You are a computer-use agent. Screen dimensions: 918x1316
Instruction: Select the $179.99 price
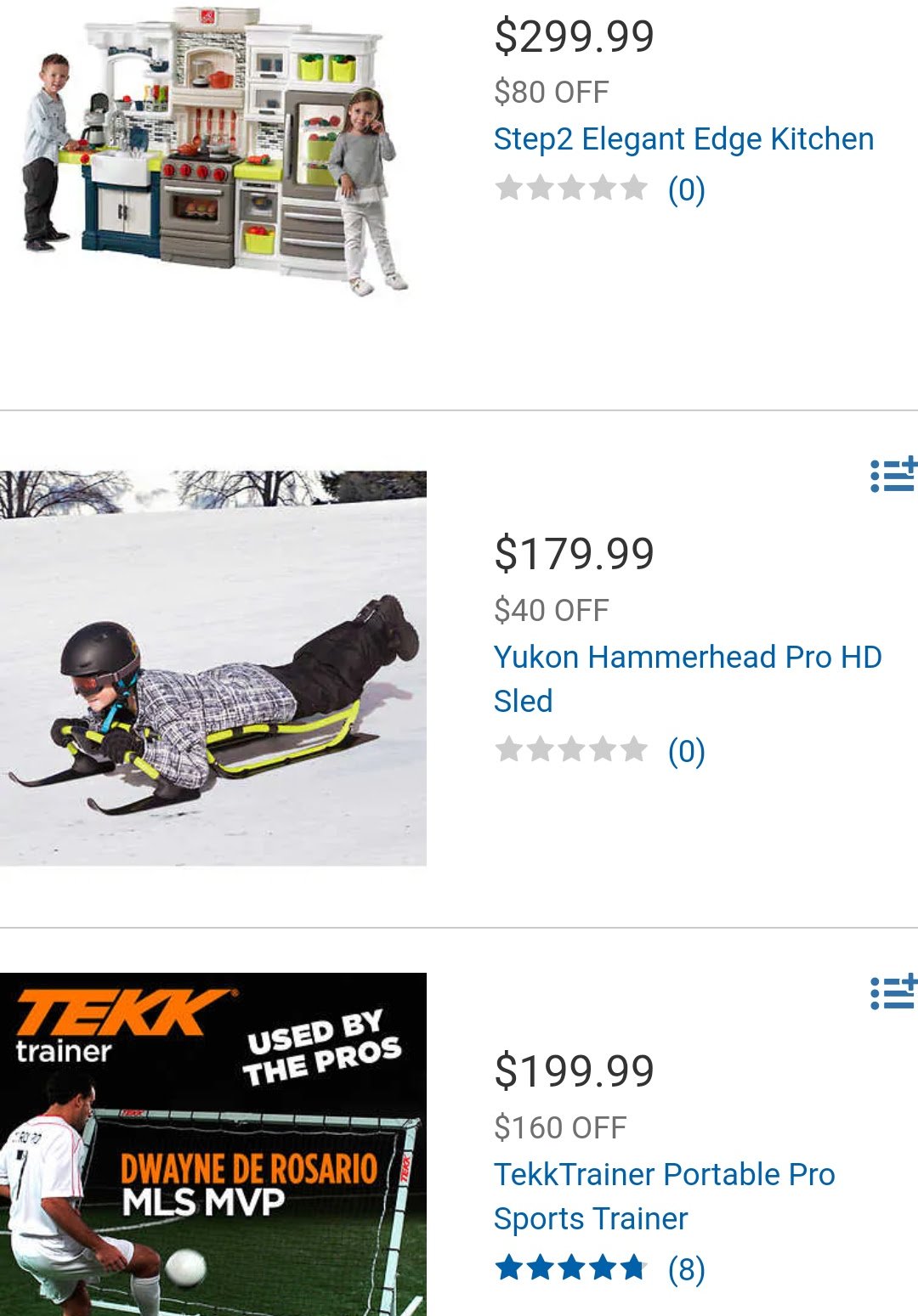coord(575,554)
